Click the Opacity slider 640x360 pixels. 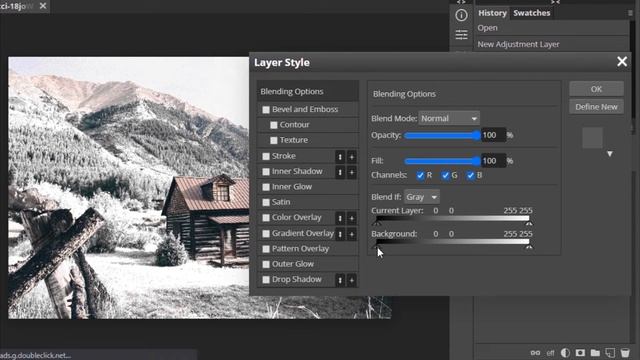click(x=442, y=136)
